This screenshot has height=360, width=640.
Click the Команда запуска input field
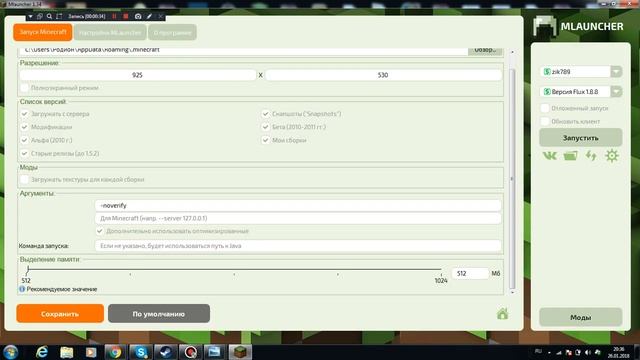click(298, 246)
